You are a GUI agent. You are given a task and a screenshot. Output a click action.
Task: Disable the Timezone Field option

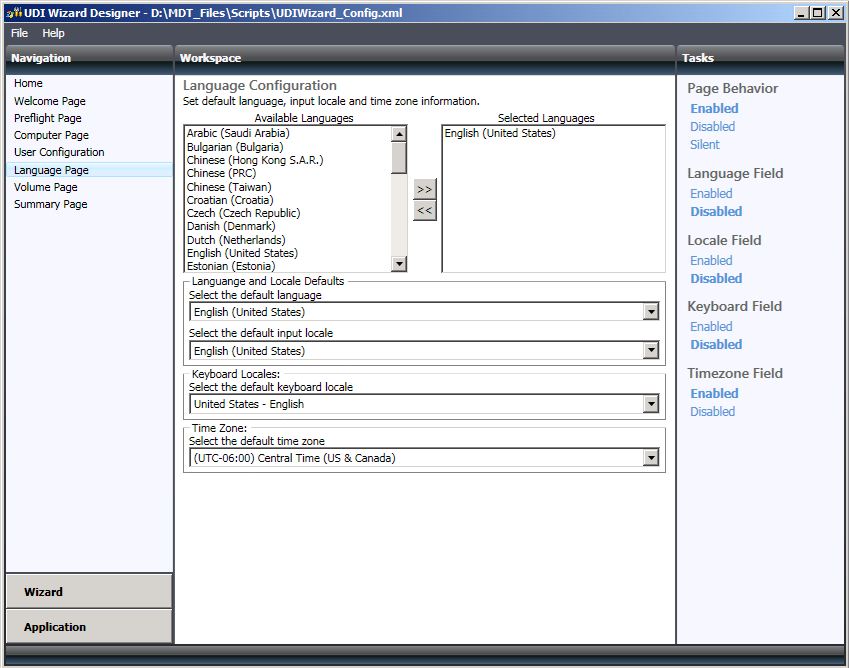(x=712, y=411)
